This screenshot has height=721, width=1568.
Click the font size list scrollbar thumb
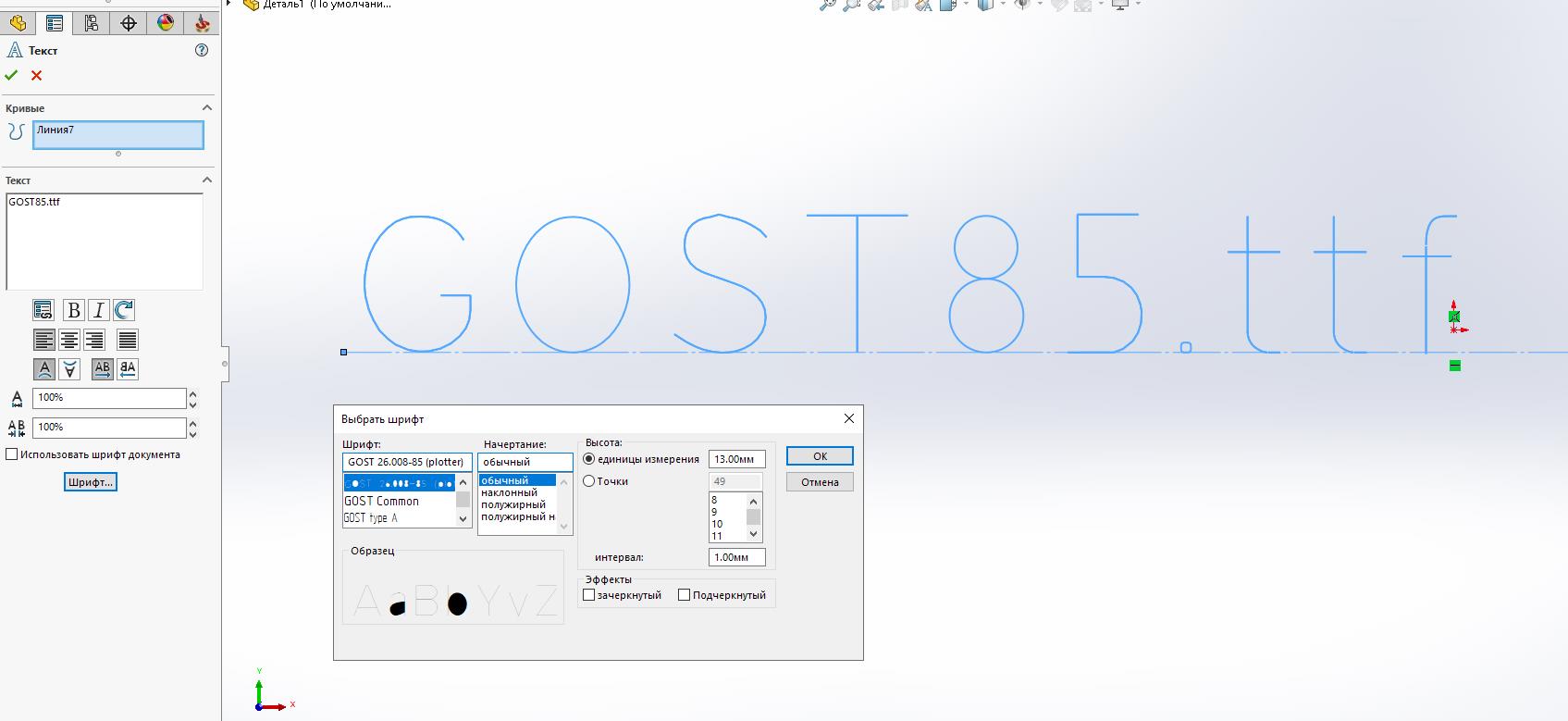(753, 516)
